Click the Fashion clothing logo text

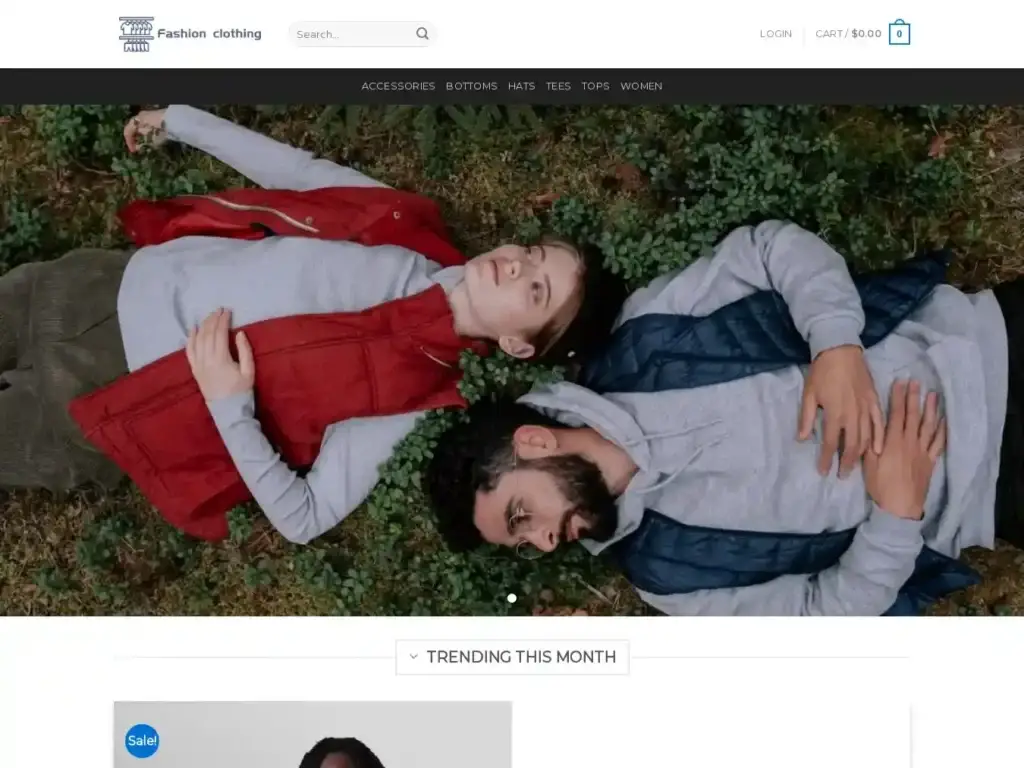coord(209,34)
